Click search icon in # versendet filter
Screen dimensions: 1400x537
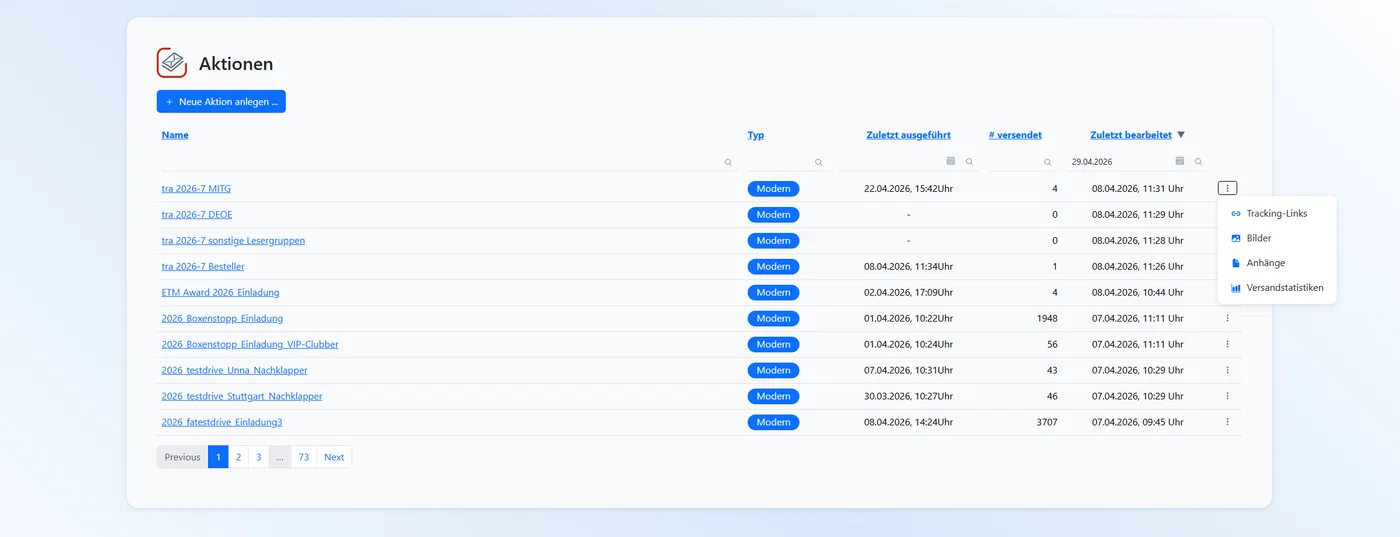tap(1048, 162)
